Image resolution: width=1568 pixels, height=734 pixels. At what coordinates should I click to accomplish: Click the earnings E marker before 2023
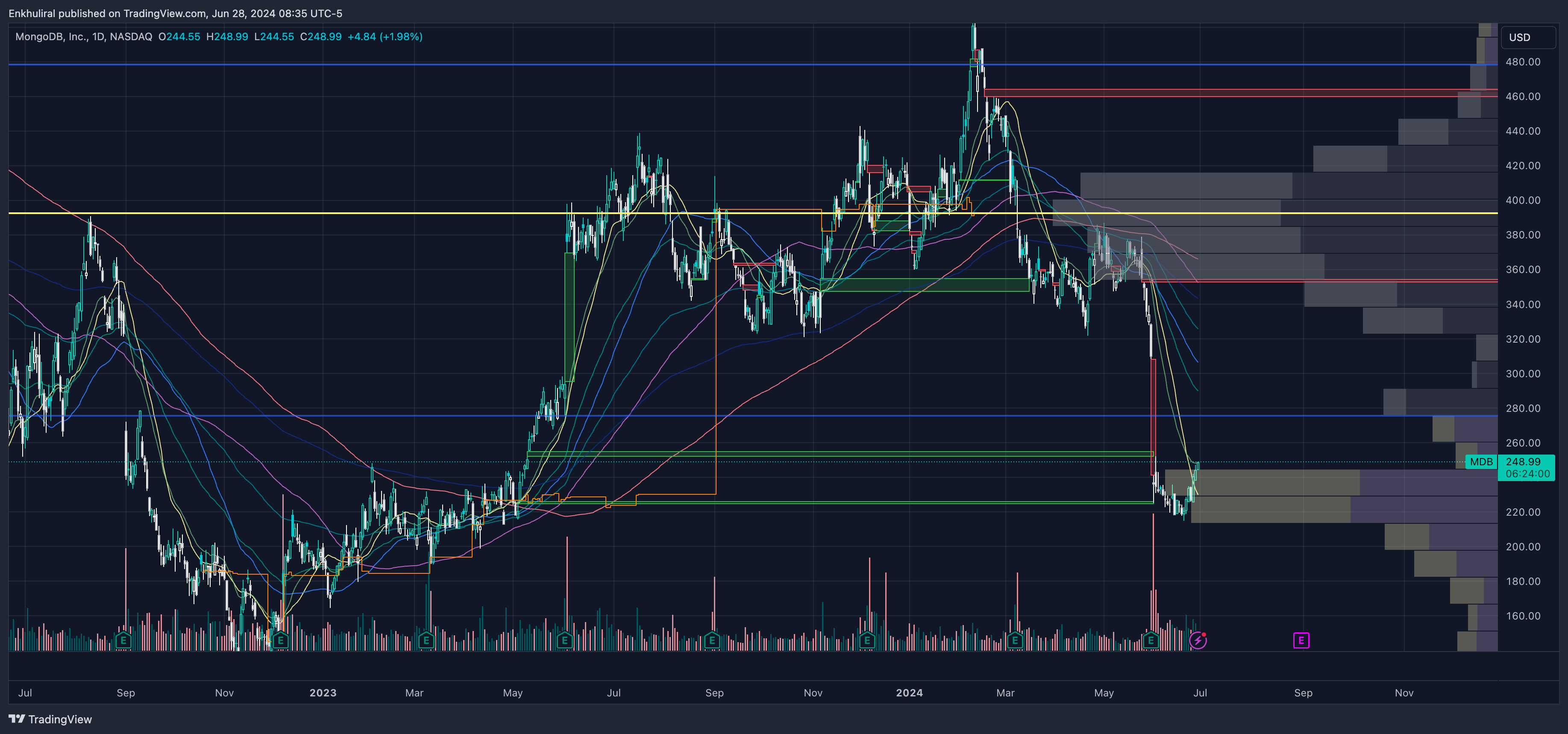click(281, 640)
